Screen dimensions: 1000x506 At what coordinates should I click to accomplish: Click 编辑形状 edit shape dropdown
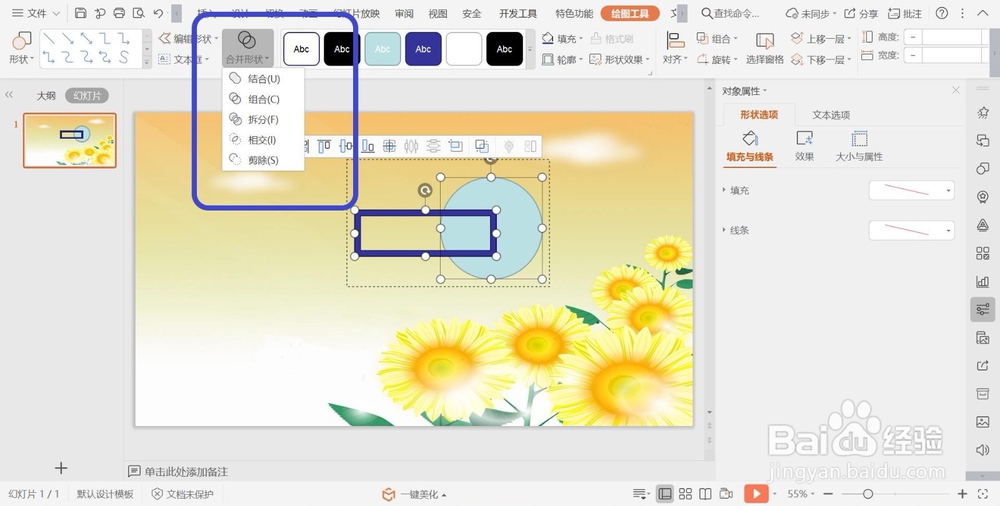(x=188, y=39)
